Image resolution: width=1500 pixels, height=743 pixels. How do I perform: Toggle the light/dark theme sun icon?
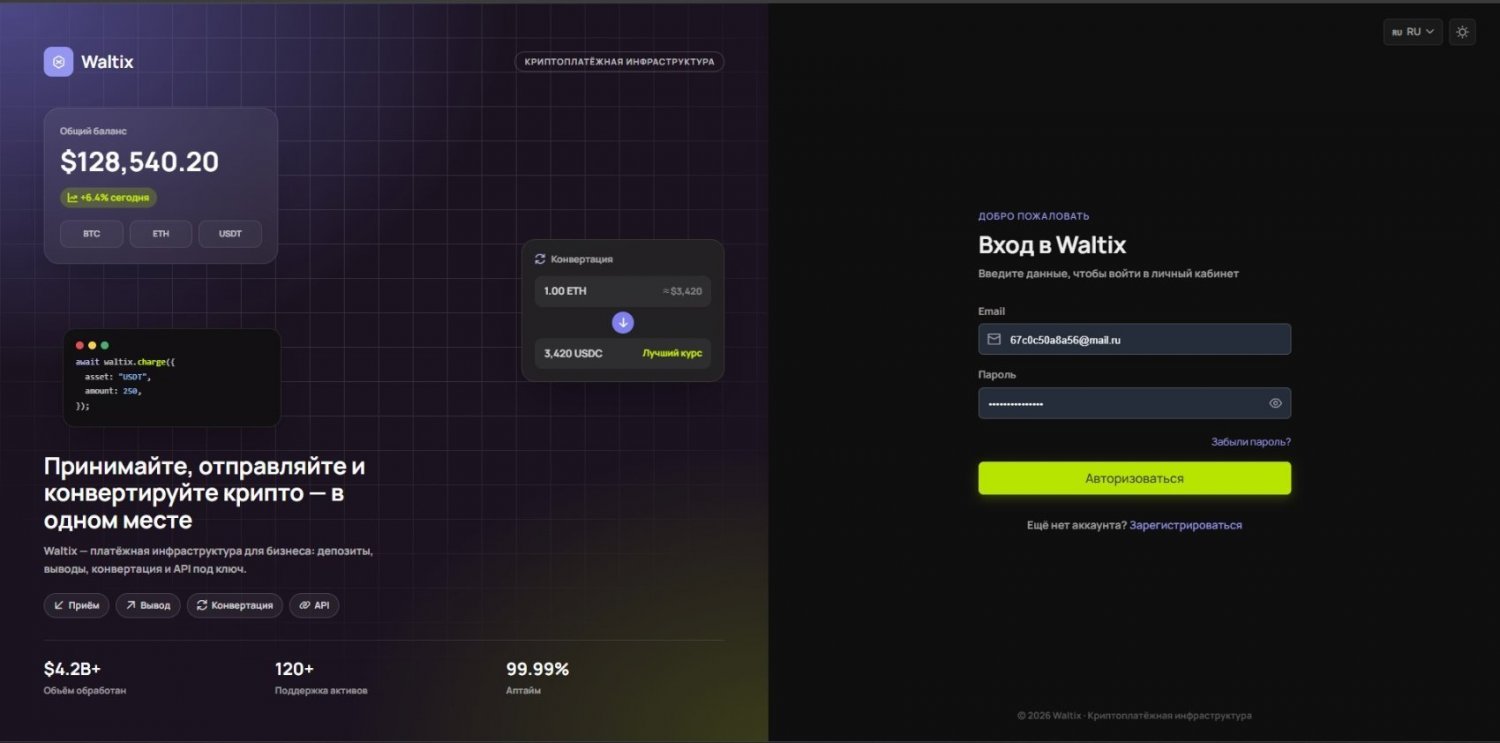point(1462,32)
